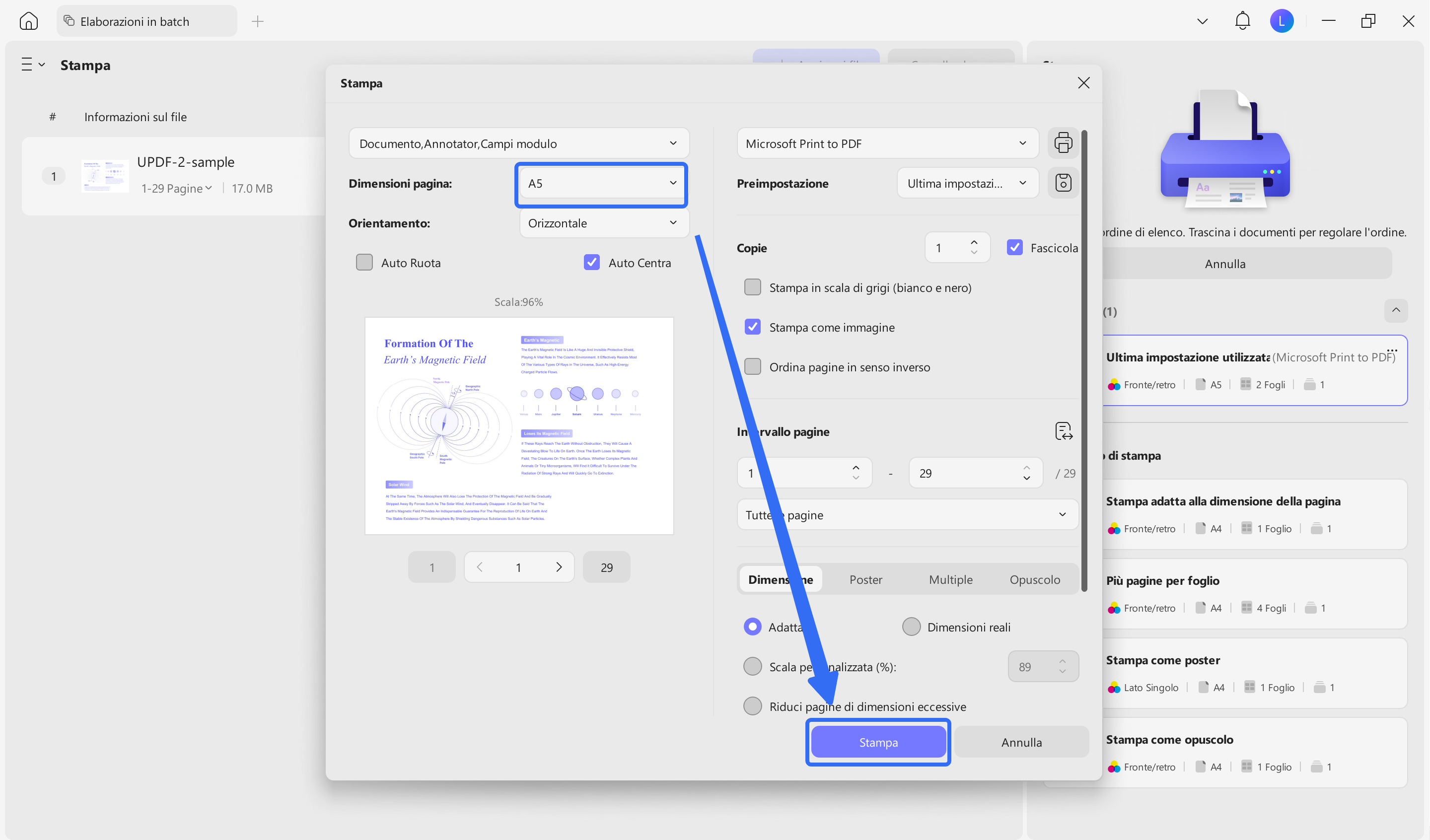Switch to Opuscolo tab
This screenshot has width=1430, height=840.
(1034, 579)
